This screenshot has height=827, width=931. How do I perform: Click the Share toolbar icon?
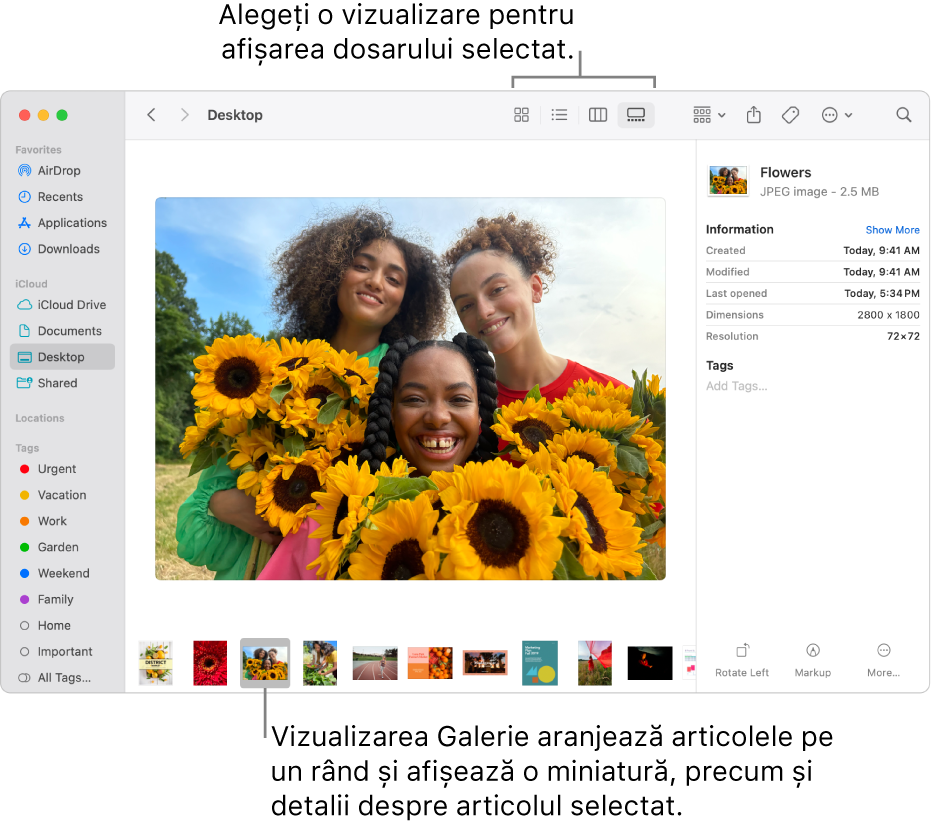coord(753,115)
